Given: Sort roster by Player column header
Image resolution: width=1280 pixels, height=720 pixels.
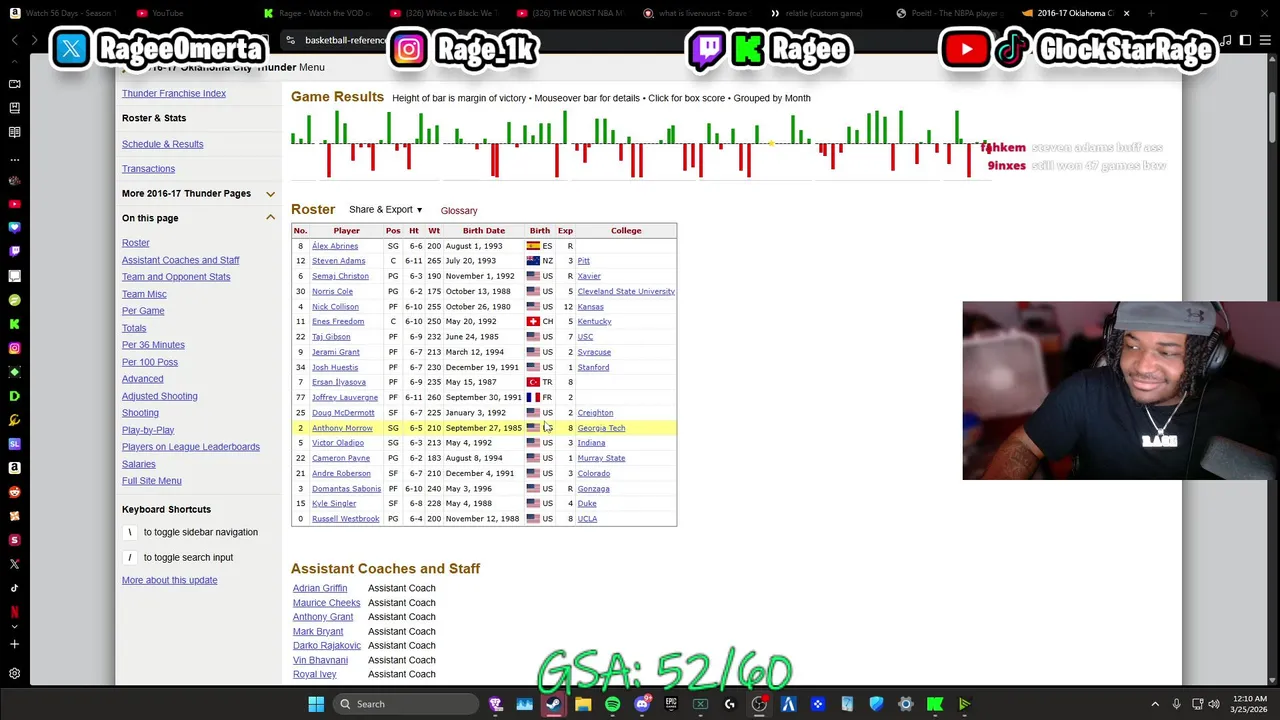Looking at the screenshot, I should 346,231.
